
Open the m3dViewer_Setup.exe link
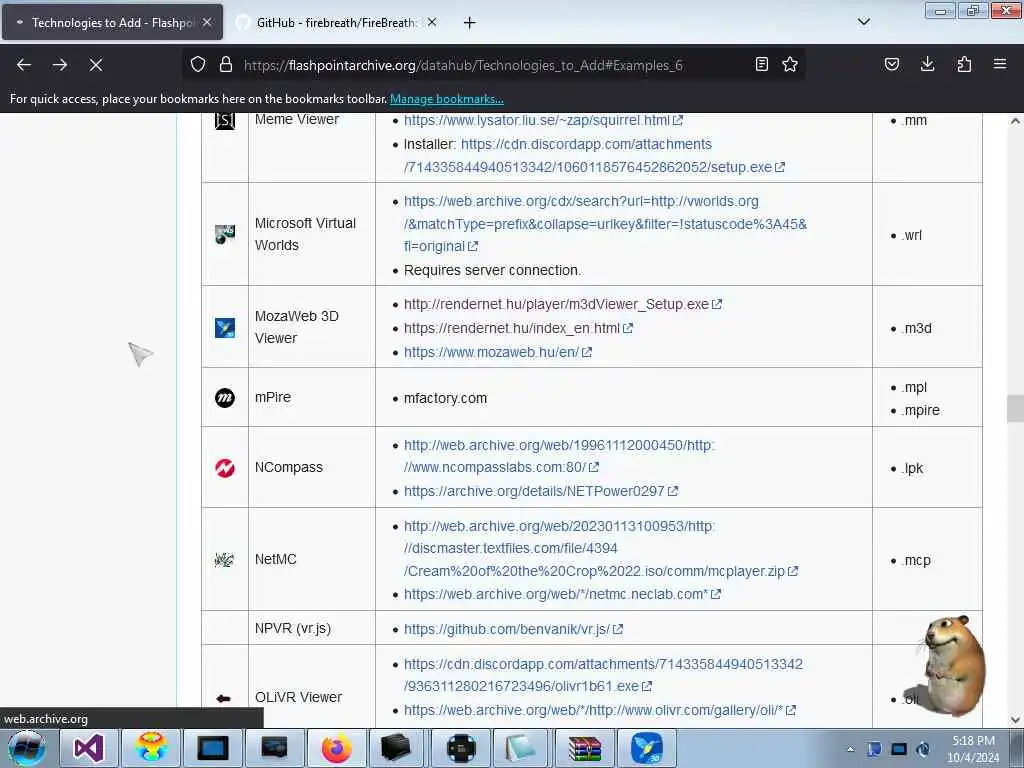tap(562, 304)
